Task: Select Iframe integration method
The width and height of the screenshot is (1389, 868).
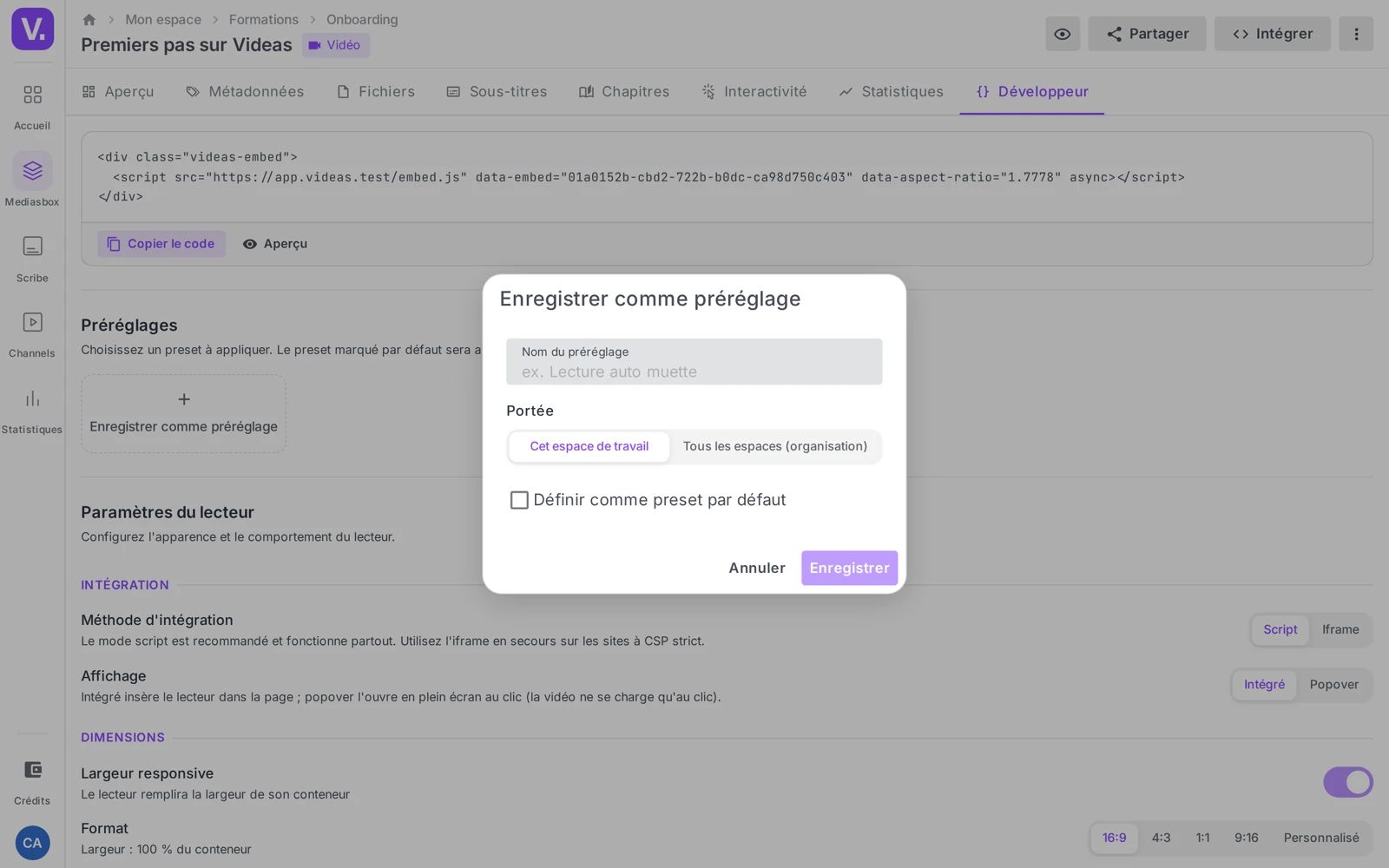Action: (1340, 629)
